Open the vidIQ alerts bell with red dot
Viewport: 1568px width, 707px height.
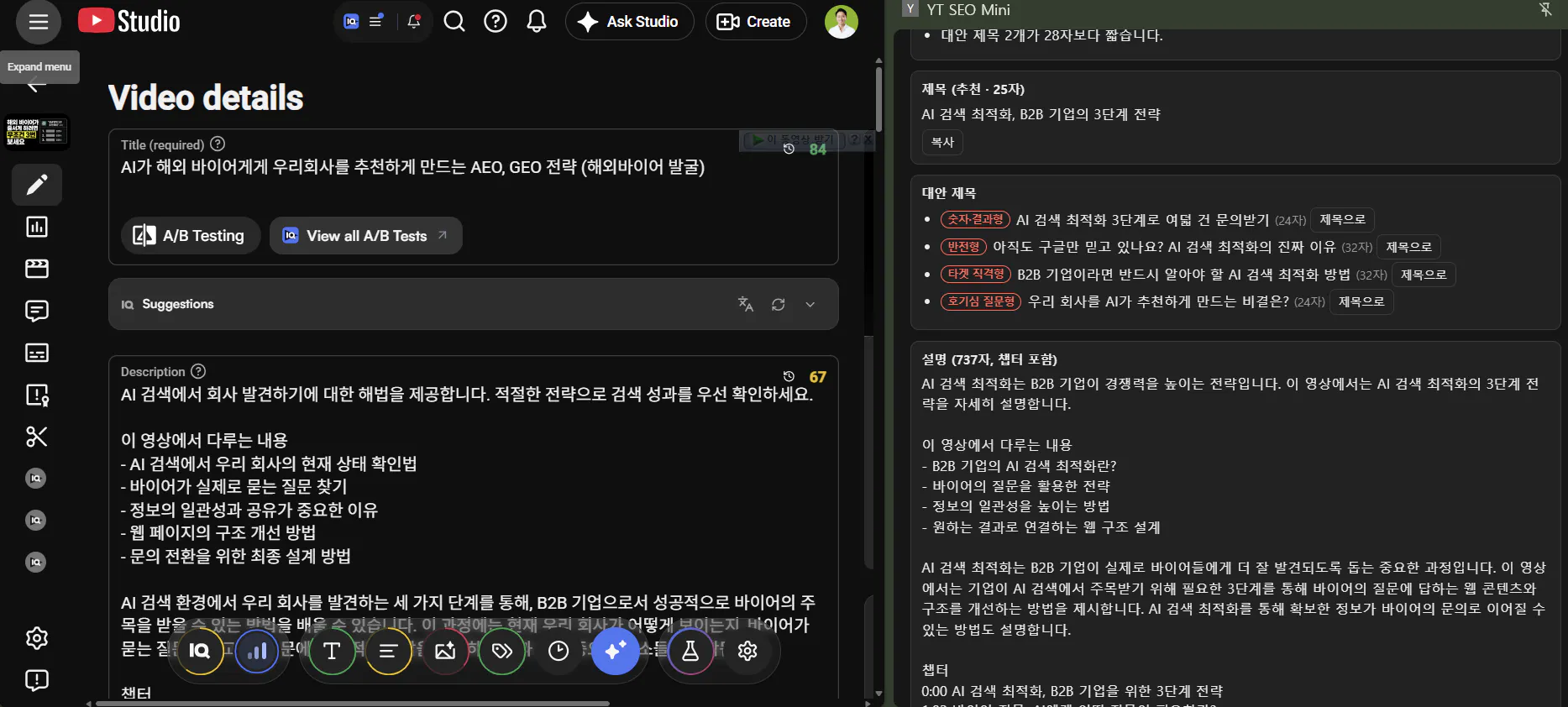pos(414,22)
